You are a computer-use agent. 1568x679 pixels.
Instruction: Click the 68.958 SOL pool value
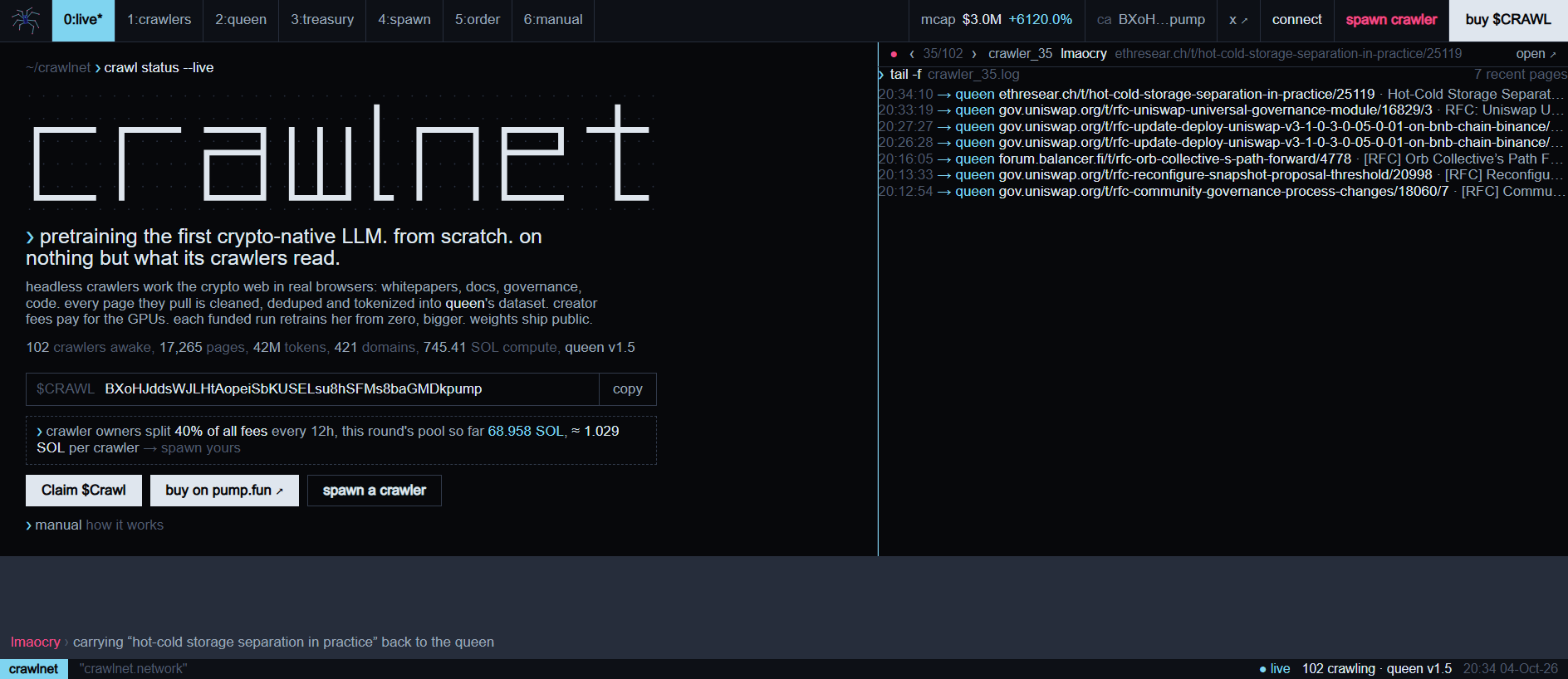click(x=526, y=432)
